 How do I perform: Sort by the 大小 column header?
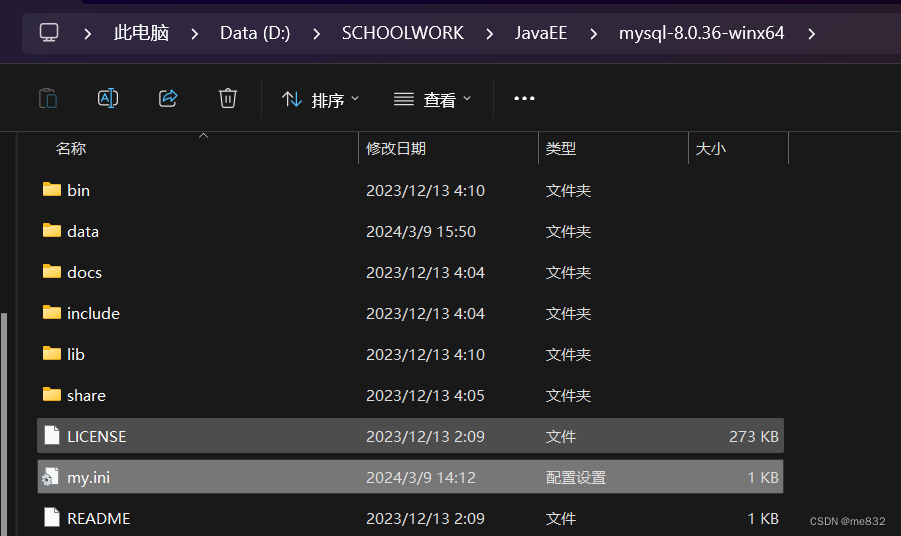click(711, 149)
